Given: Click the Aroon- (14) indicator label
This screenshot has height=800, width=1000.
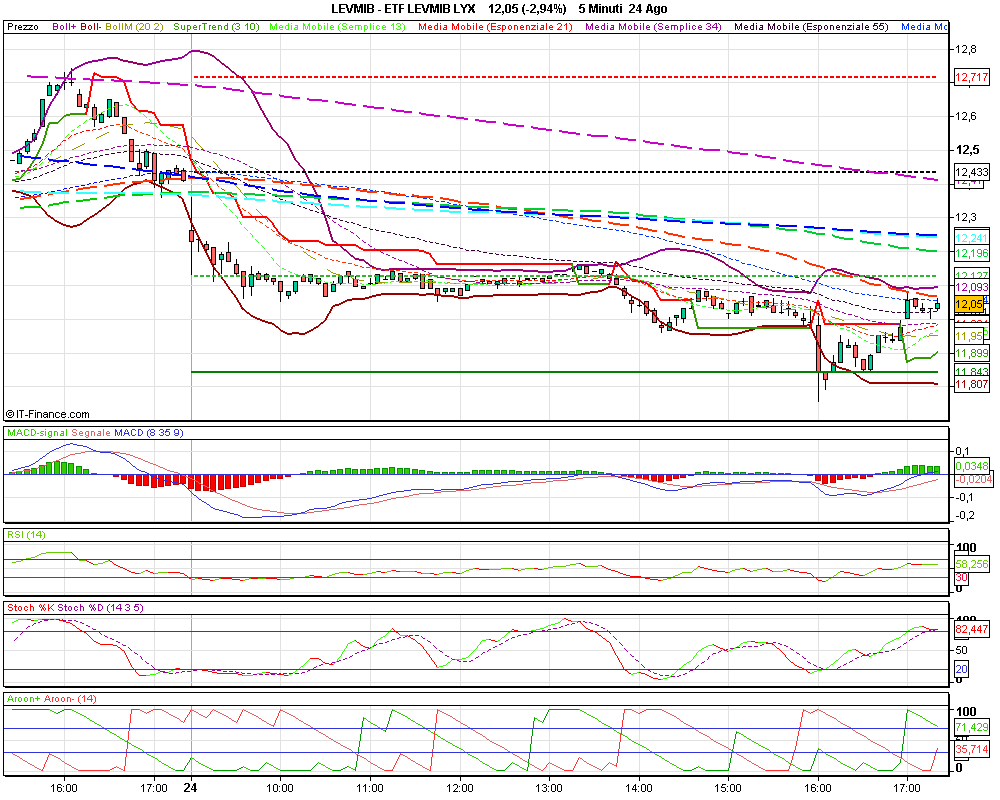Looking at the screenshot, I should click(x=70, y=699).
